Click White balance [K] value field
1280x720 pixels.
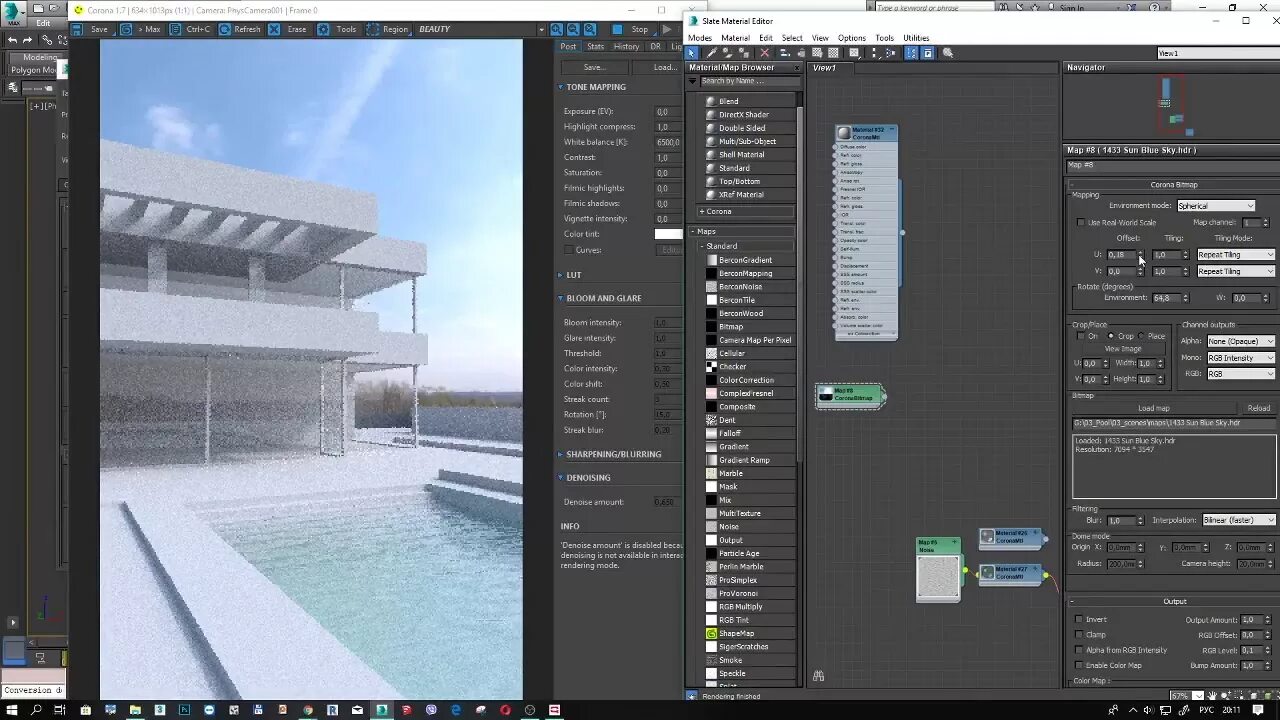click(667, 142)
